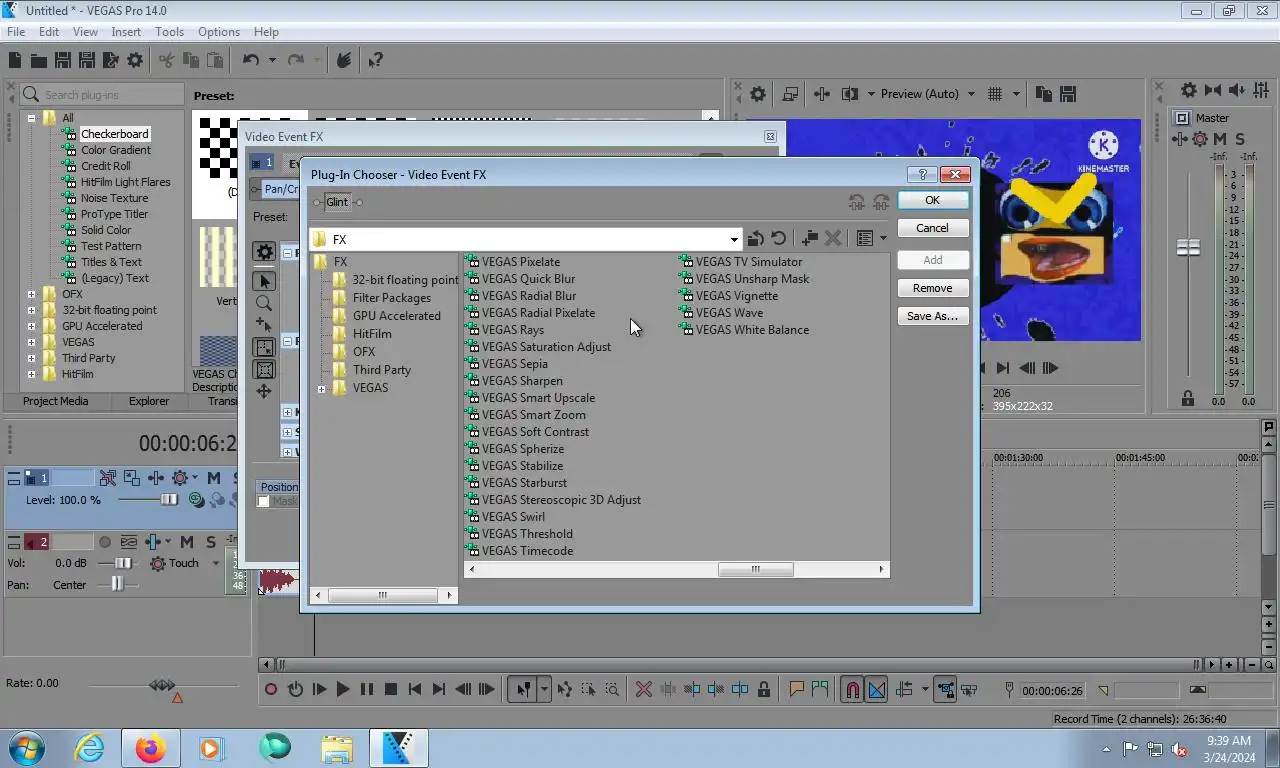
Task: Click the audio track Pan slider handle
Action: pyautogui.click(x=117, y=584)
